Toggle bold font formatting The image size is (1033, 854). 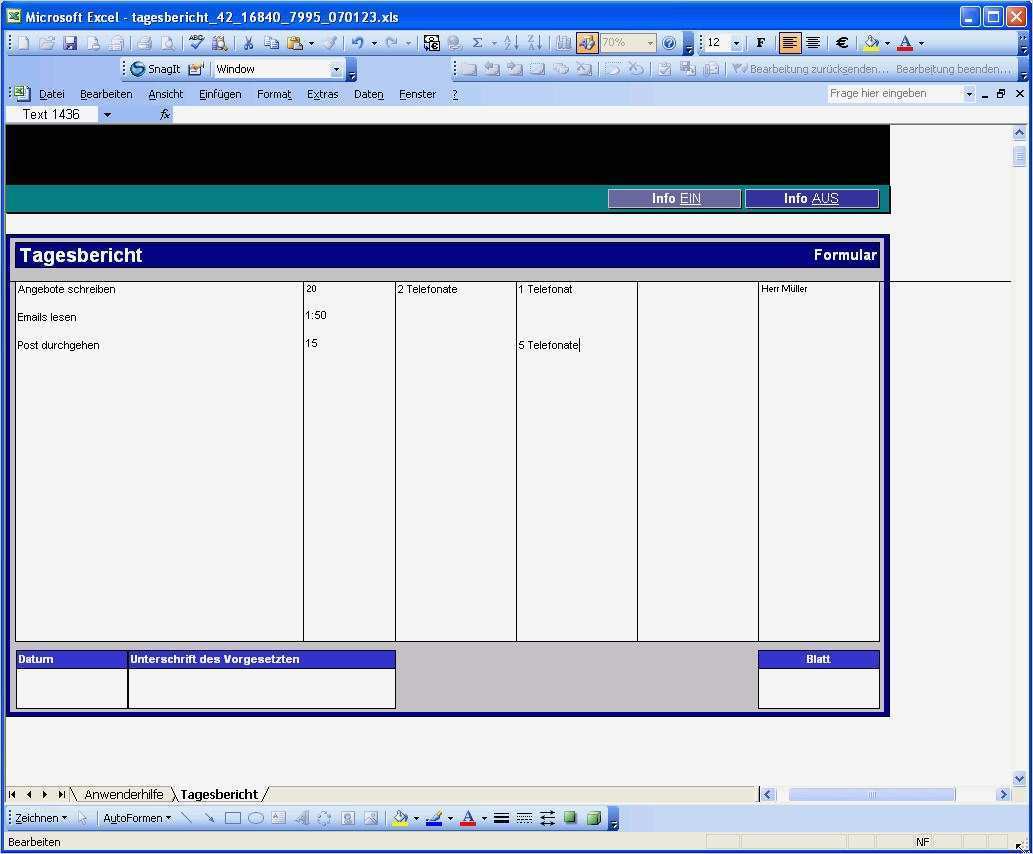point(760,43)
